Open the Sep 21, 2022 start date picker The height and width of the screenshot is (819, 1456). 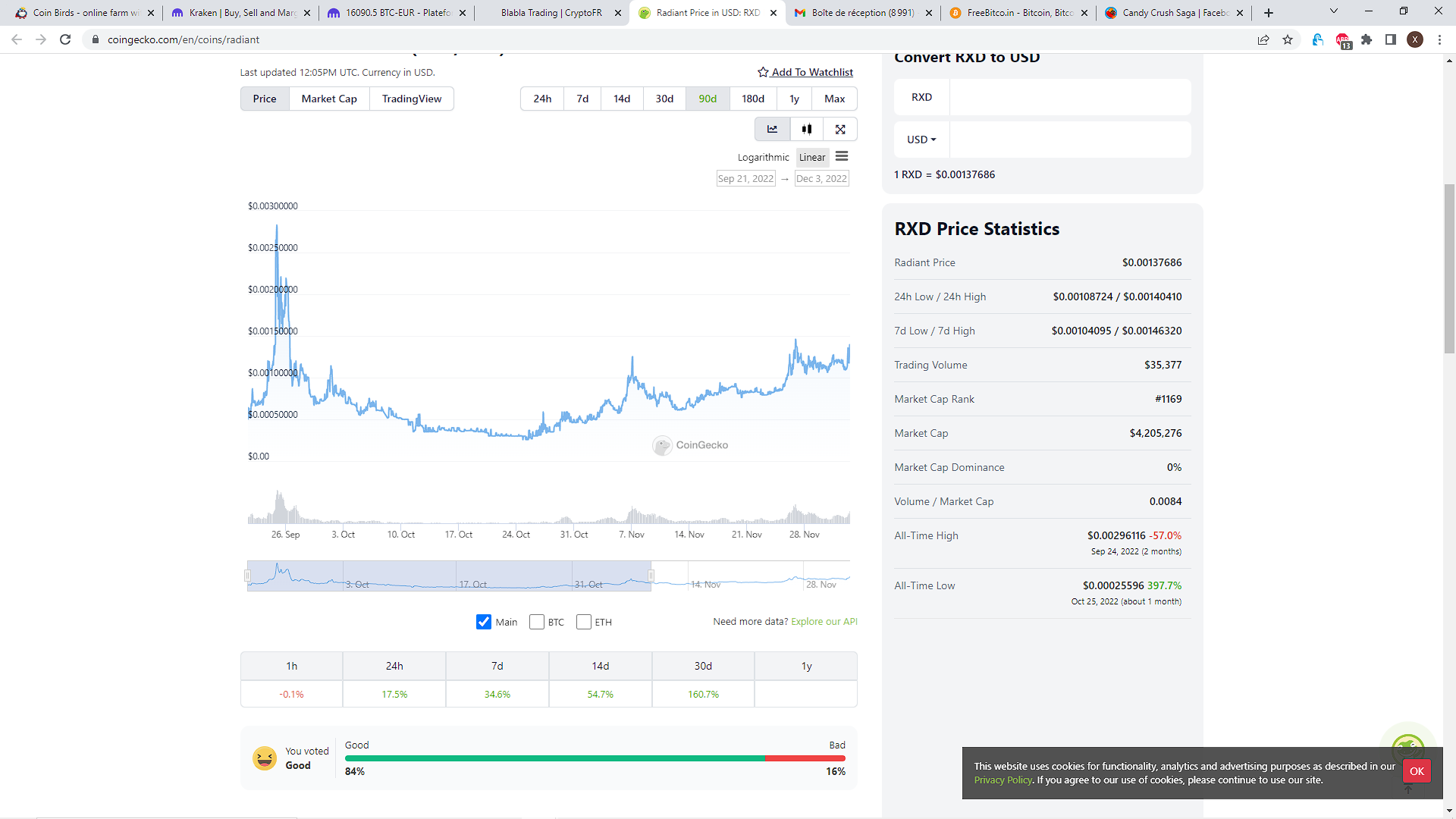[x=745, y=179]
